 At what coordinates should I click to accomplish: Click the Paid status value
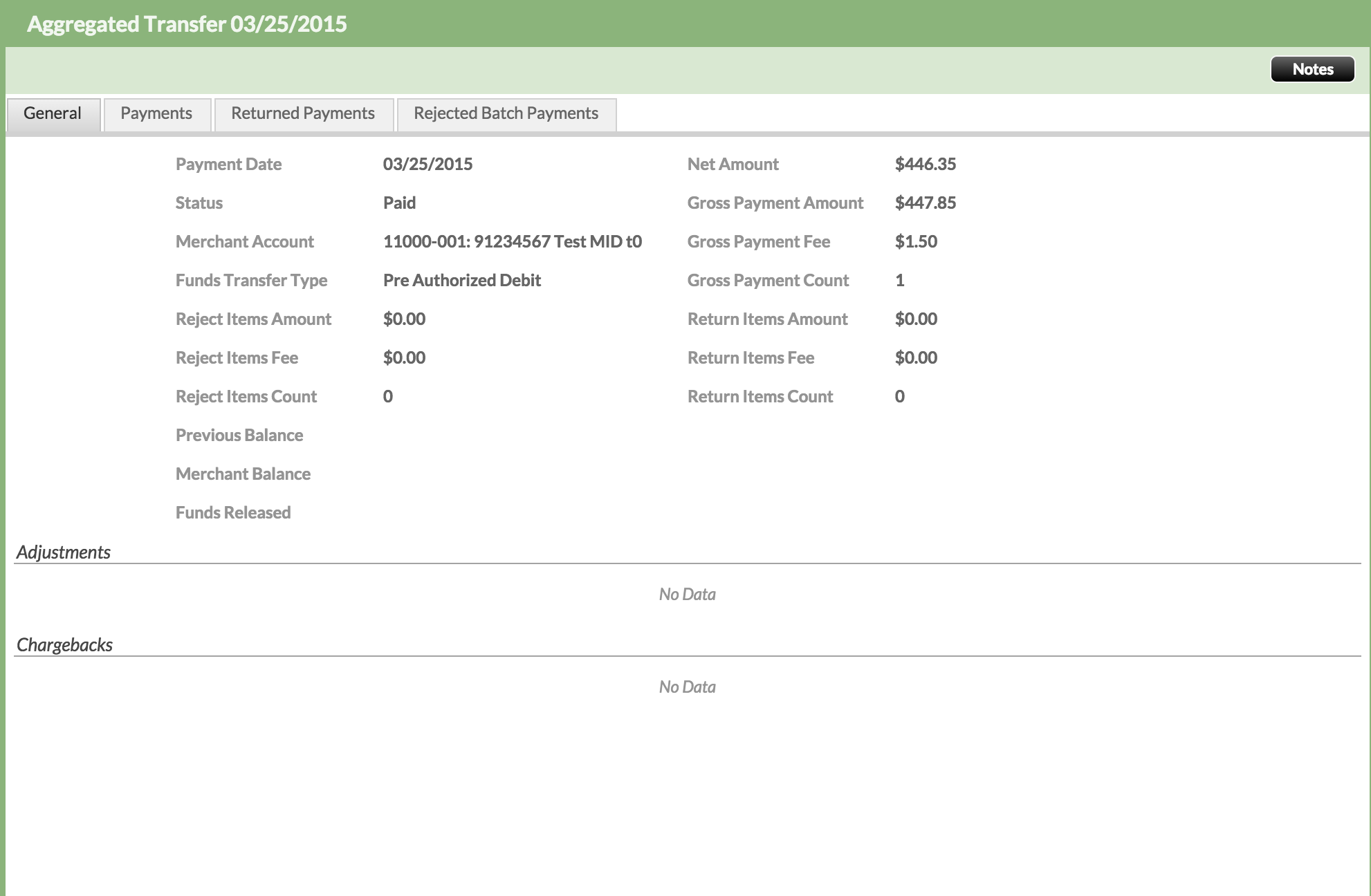(x=399, y=203)
